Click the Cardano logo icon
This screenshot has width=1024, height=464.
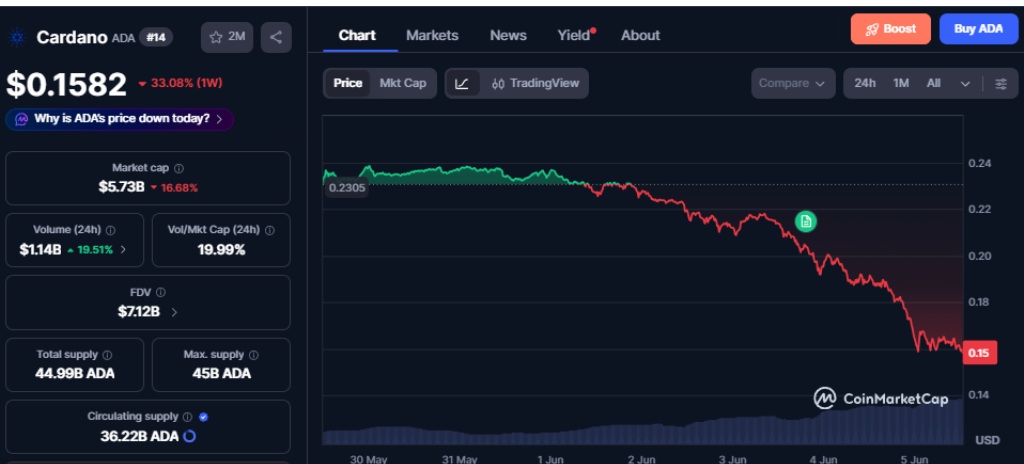(x=17, y=37)
